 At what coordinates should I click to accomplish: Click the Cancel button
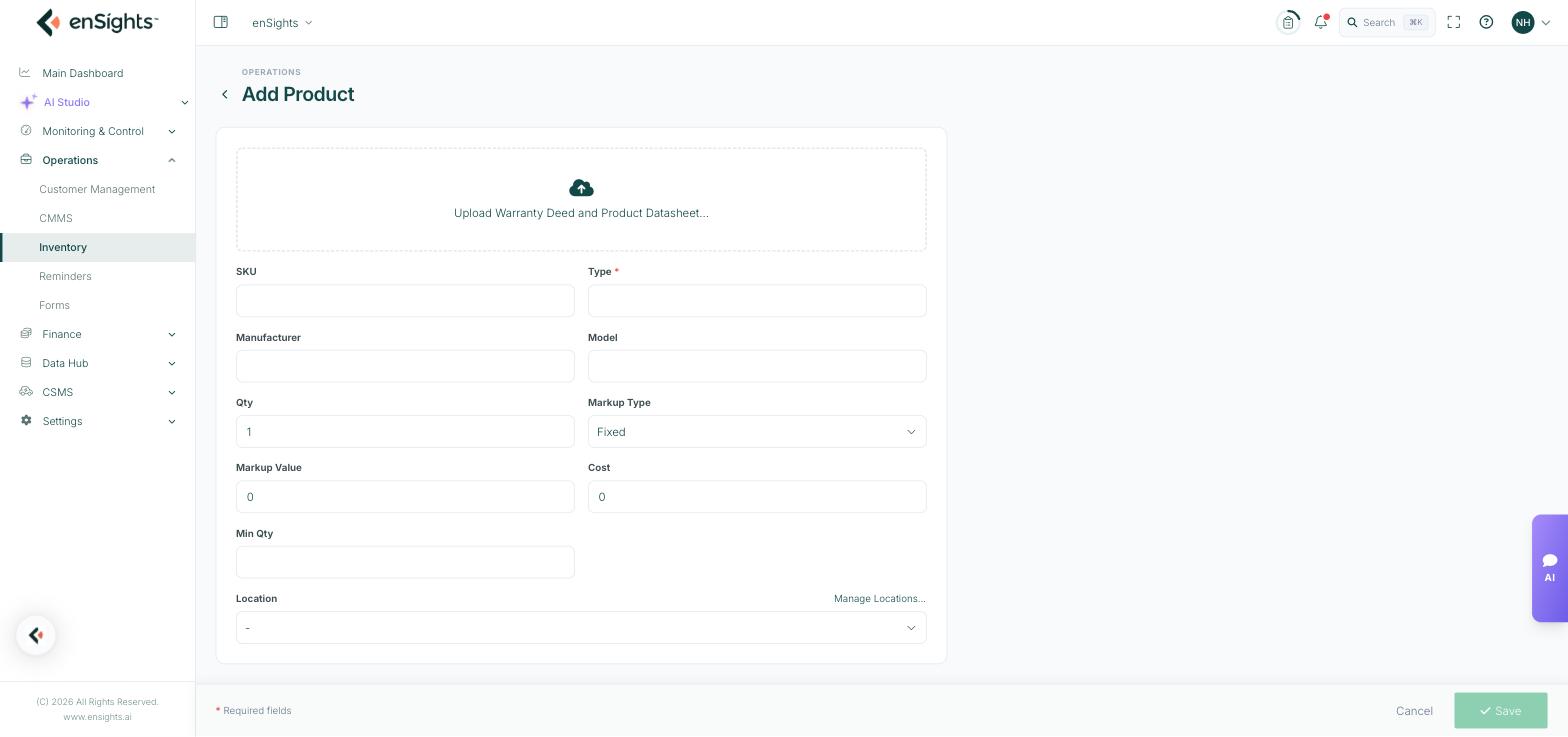(1414, 711)
